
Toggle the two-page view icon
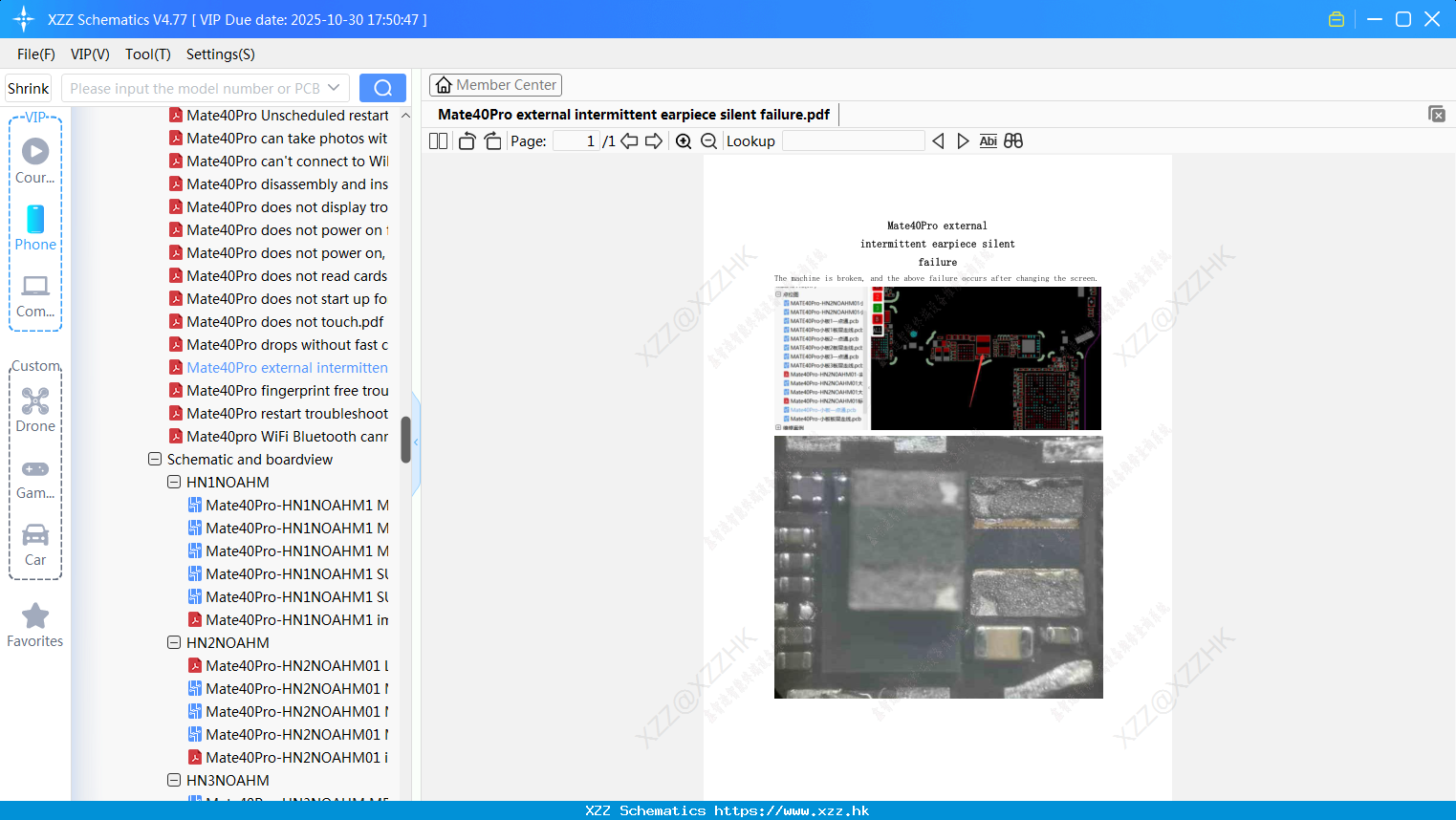(x=438, y=141)
